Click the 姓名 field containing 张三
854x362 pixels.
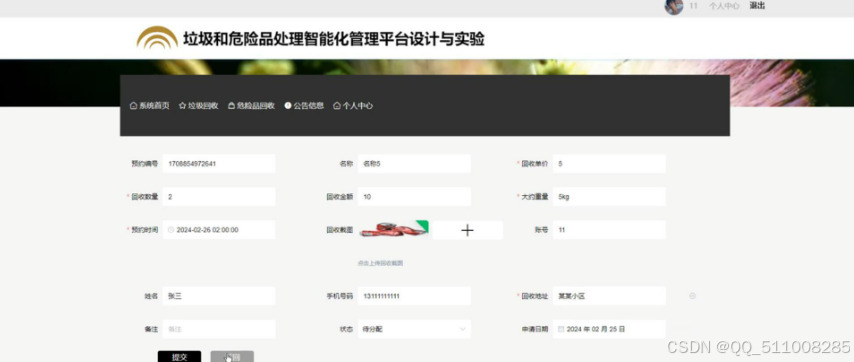pos(219,296)
